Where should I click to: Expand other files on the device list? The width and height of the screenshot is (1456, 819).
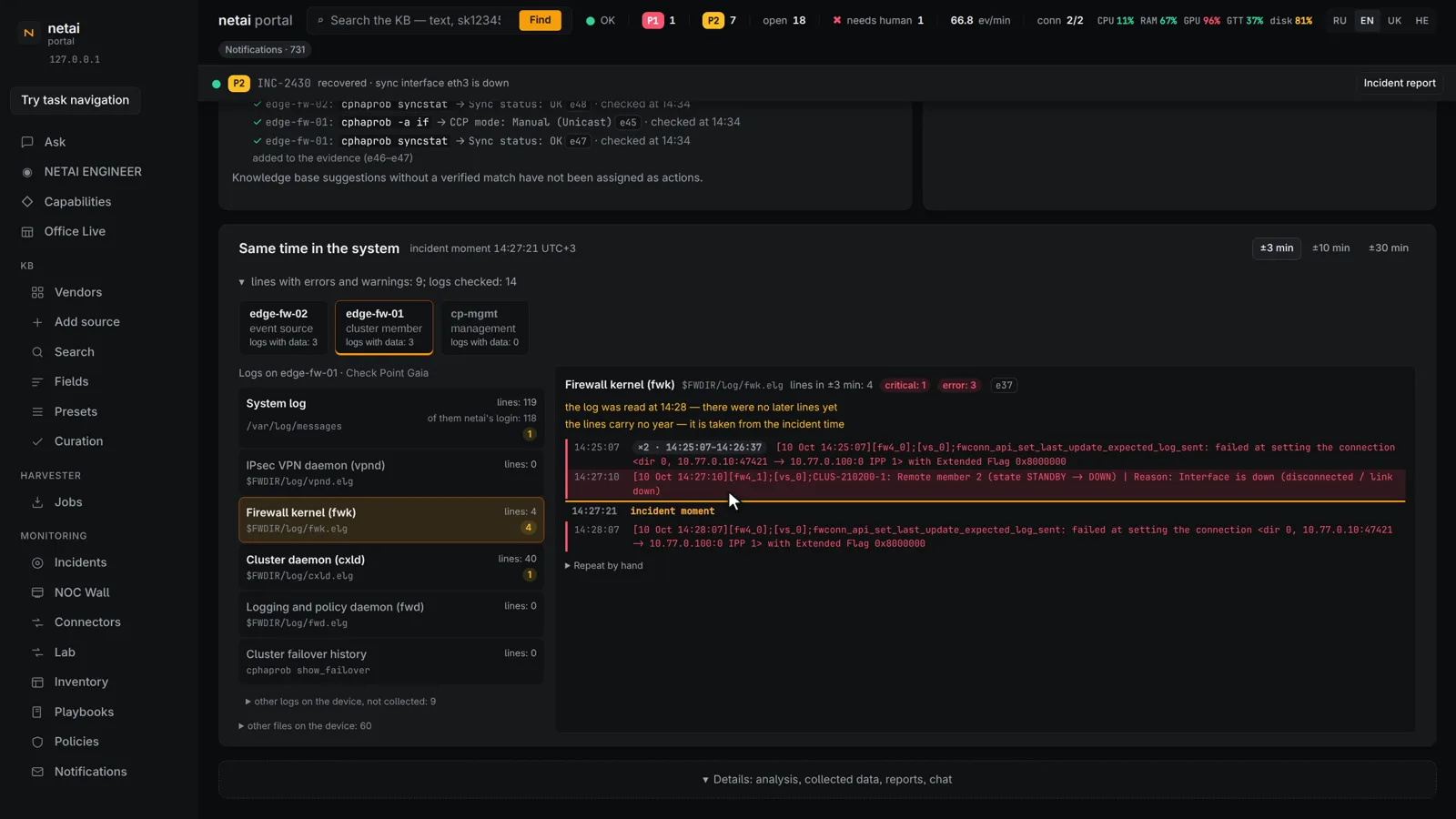[305, 726]
